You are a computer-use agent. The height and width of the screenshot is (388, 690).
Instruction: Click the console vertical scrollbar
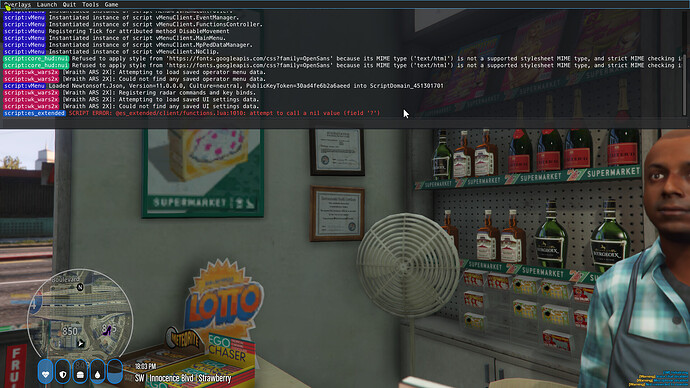[x=686, y=63]
